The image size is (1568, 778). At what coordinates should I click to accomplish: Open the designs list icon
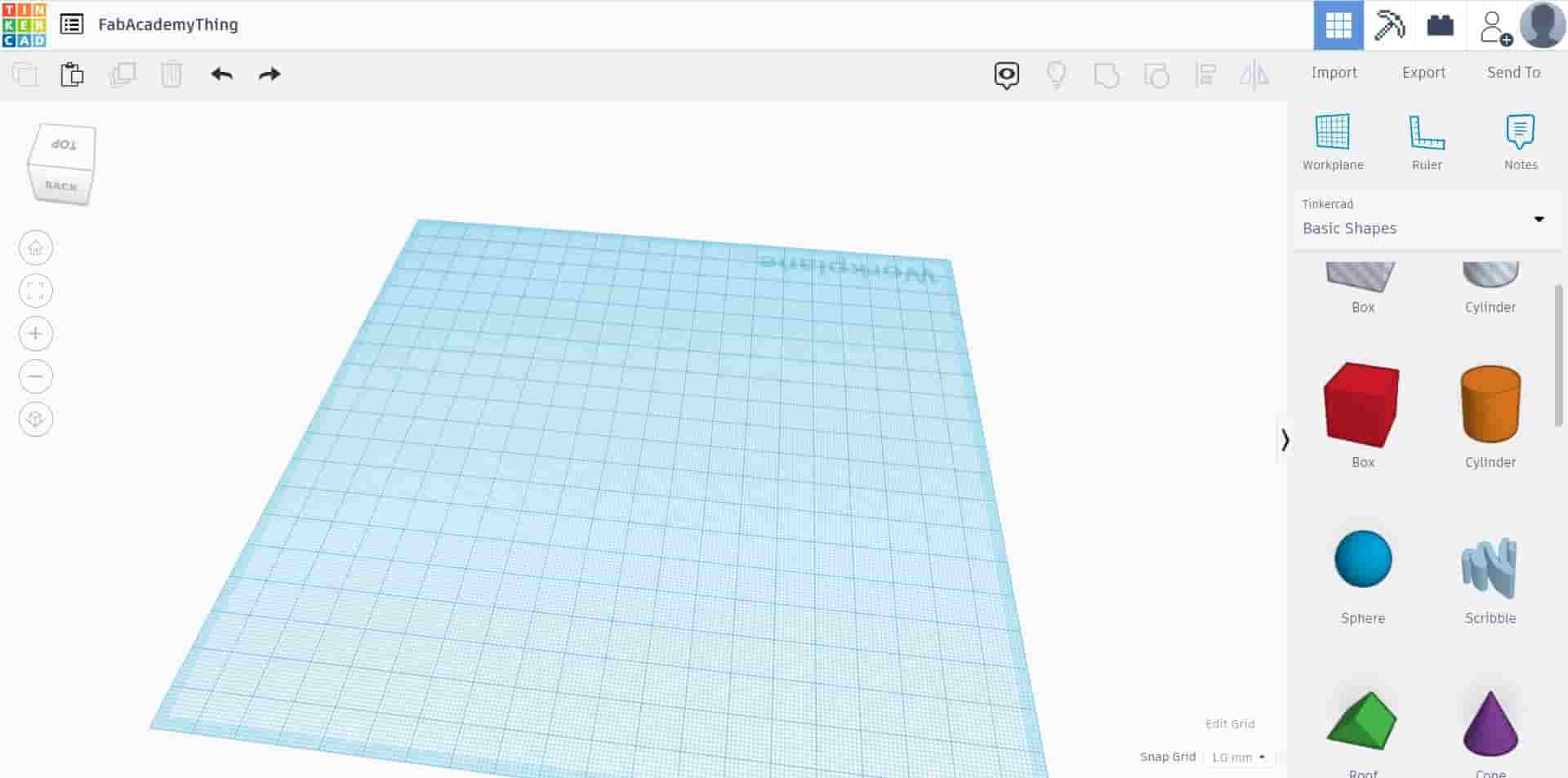pos(72,24)
